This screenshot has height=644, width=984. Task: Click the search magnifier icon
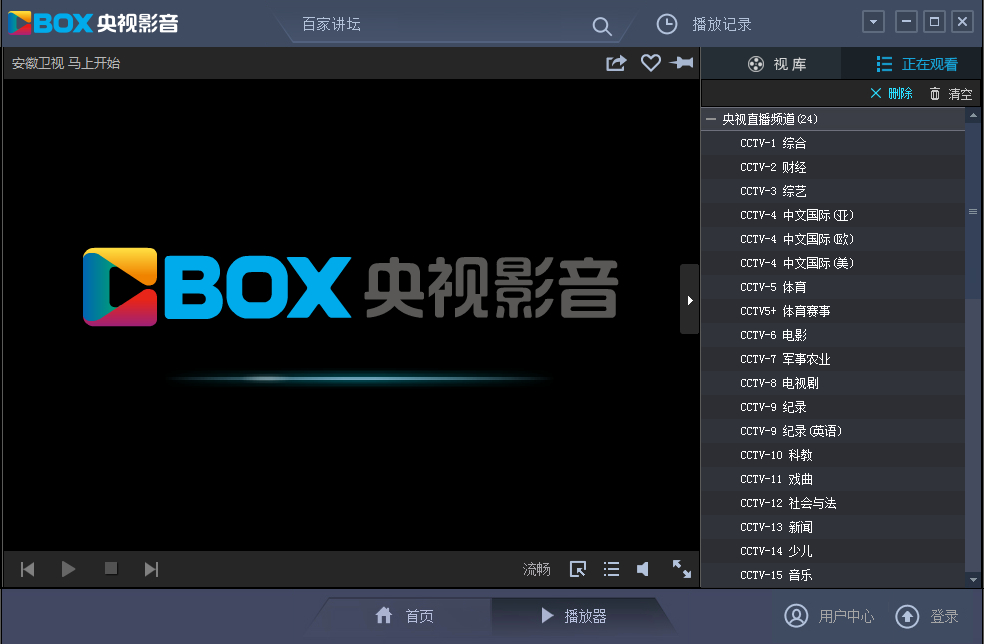[601, 26]
